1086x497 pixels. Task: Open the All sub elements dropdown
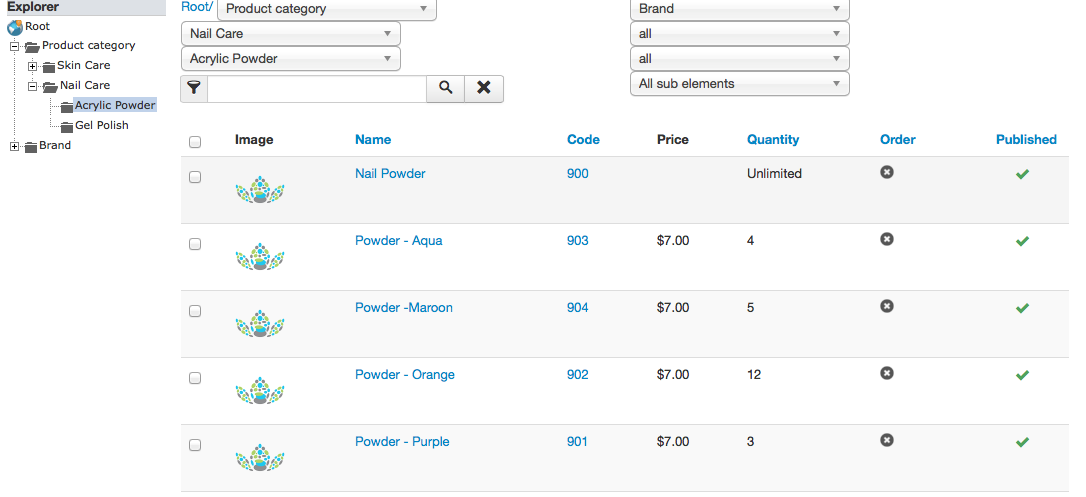click(739, 84)
